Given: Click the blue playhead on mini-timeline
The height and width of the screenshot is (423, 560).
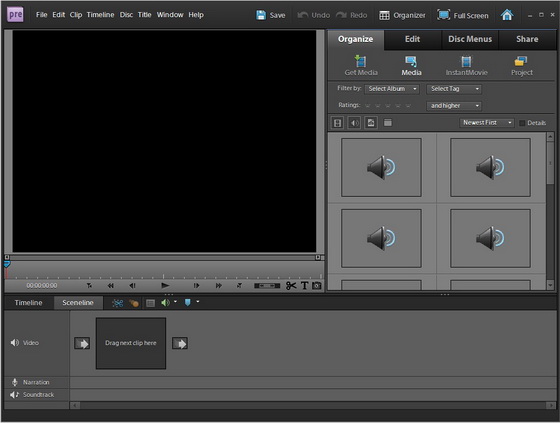Looking at the screenshot, I should click(7, 265).
